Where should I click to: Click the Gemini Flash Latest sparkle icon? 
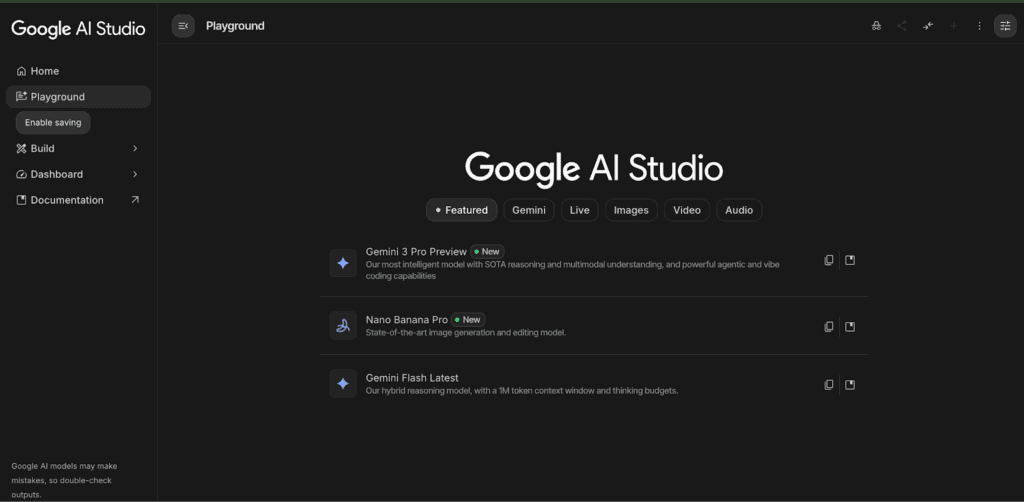tap(343, 384)
